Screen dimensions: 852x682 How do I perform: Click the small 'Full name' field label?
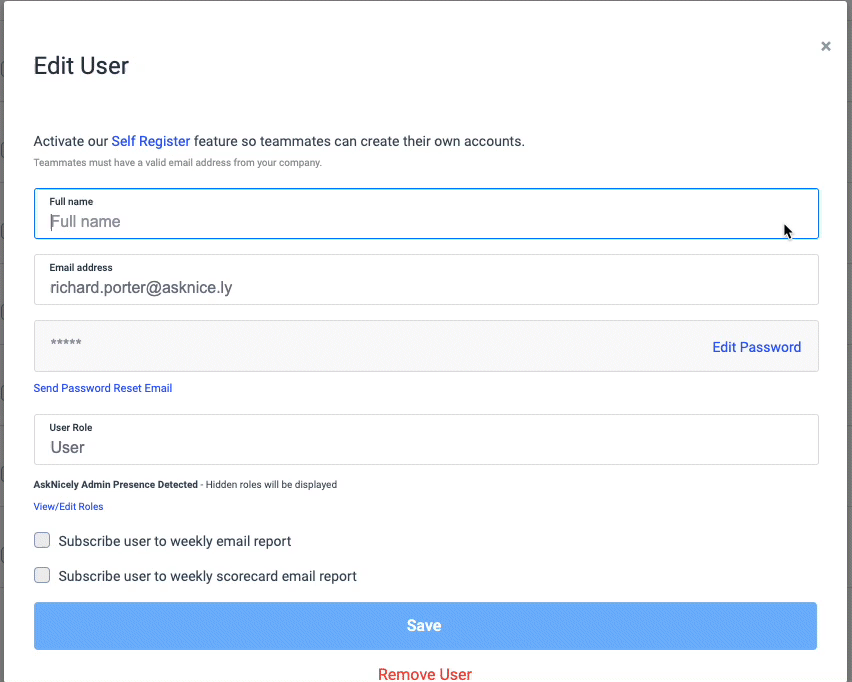(71, 202)
